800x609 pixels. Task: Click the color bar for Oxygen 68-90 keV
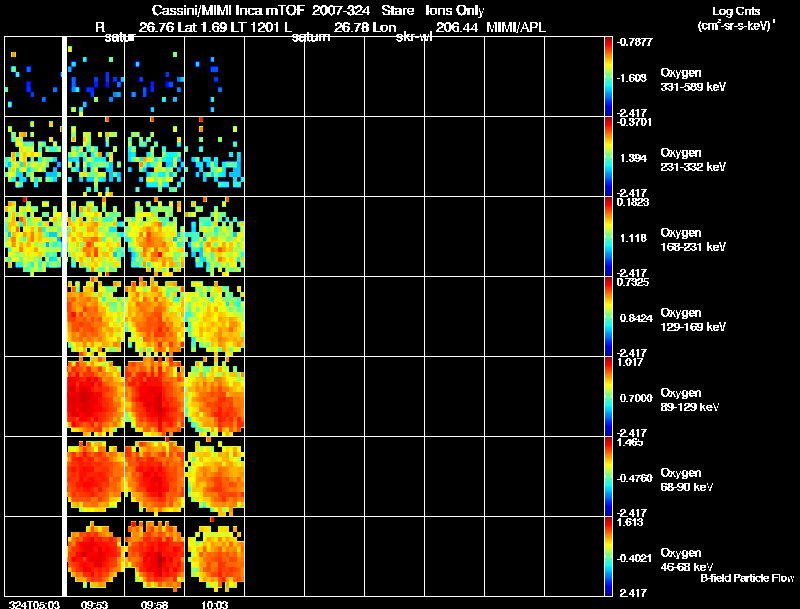point(608,477)
